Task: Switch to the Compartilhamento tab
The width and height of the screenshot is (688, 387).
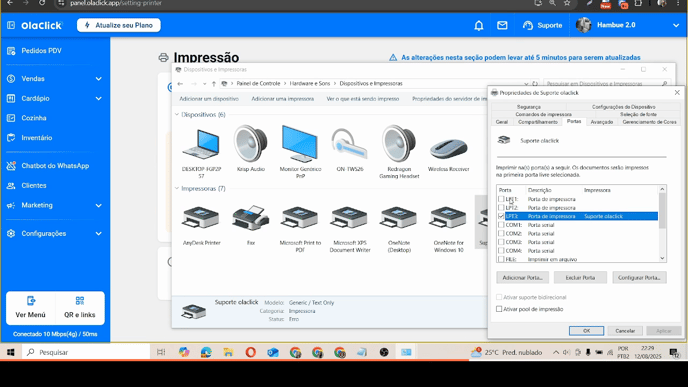Action: tap(538, 122)
